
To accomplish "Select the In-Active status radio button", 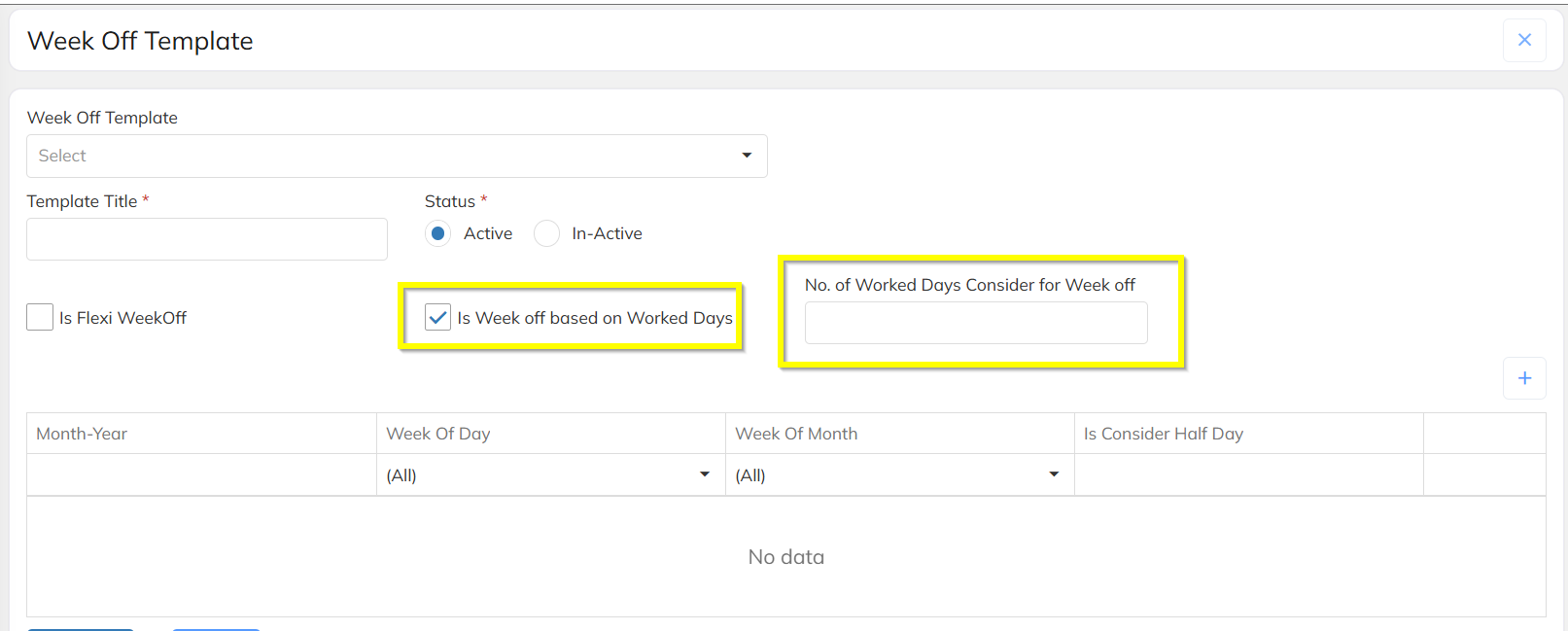I will point(547,233).
